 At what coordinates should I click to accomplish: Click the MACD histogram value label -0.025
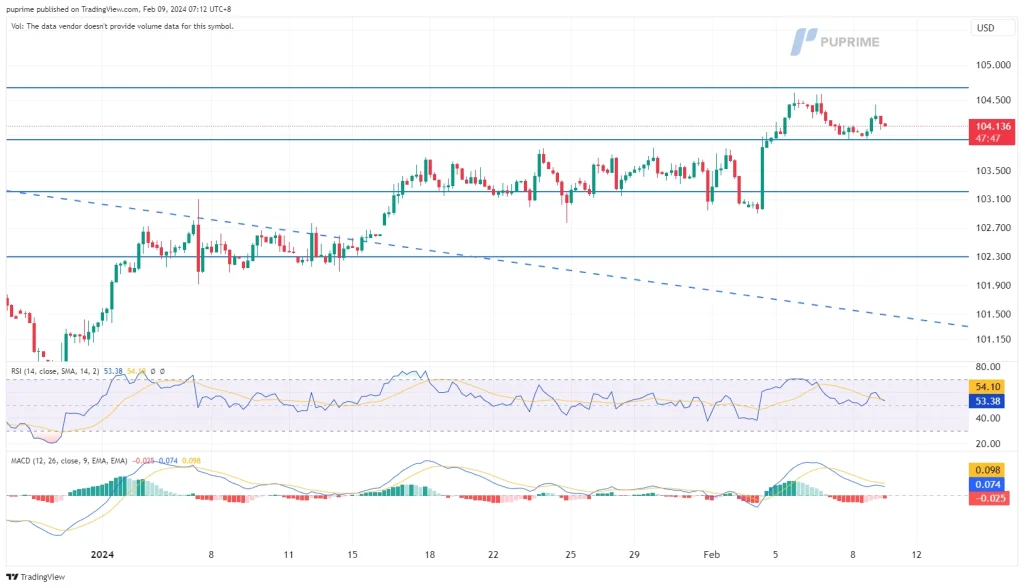pos(987,499)
